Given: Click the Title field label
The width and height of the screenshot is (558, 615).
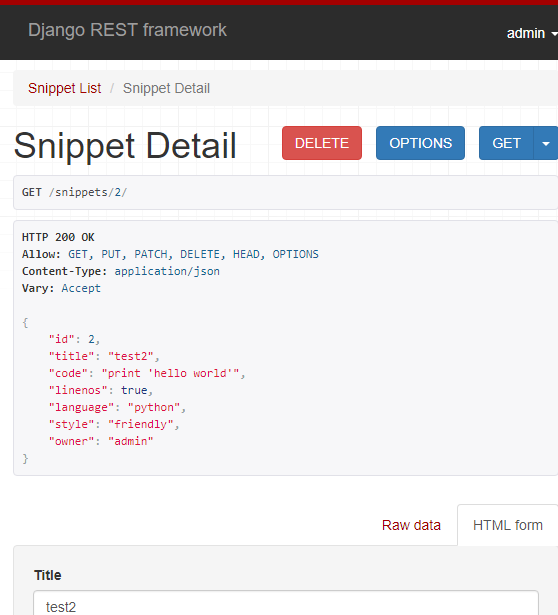Looking at the screenshot, I should point(47,575).
